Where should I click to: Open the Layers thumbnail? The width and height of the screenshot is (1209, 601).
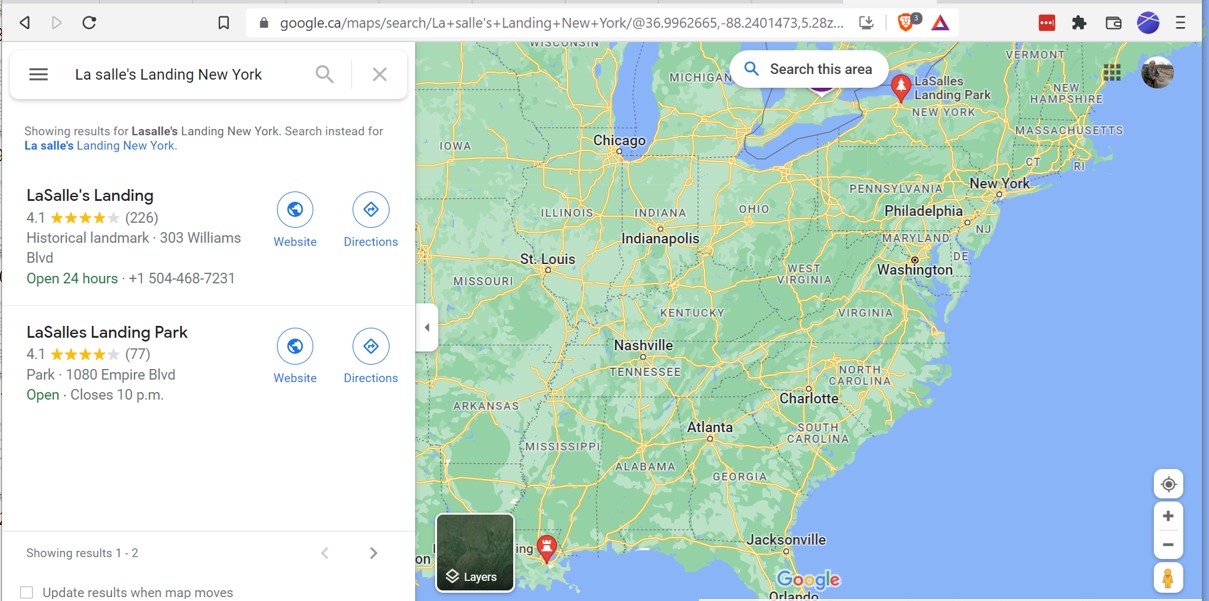click(475, 552)
